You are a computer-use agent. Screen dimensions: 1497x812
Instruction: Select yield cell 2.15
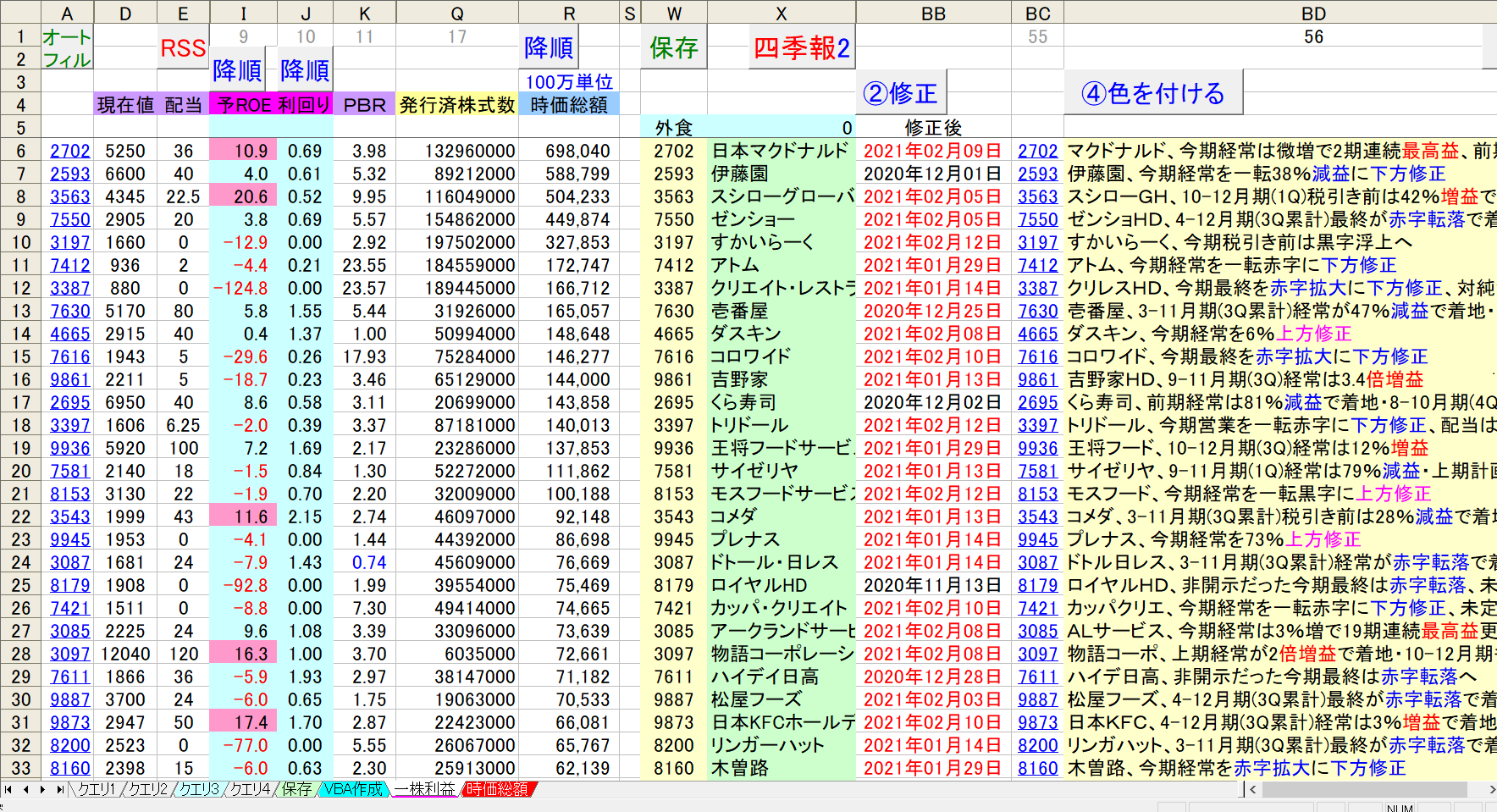click(305, 516)
